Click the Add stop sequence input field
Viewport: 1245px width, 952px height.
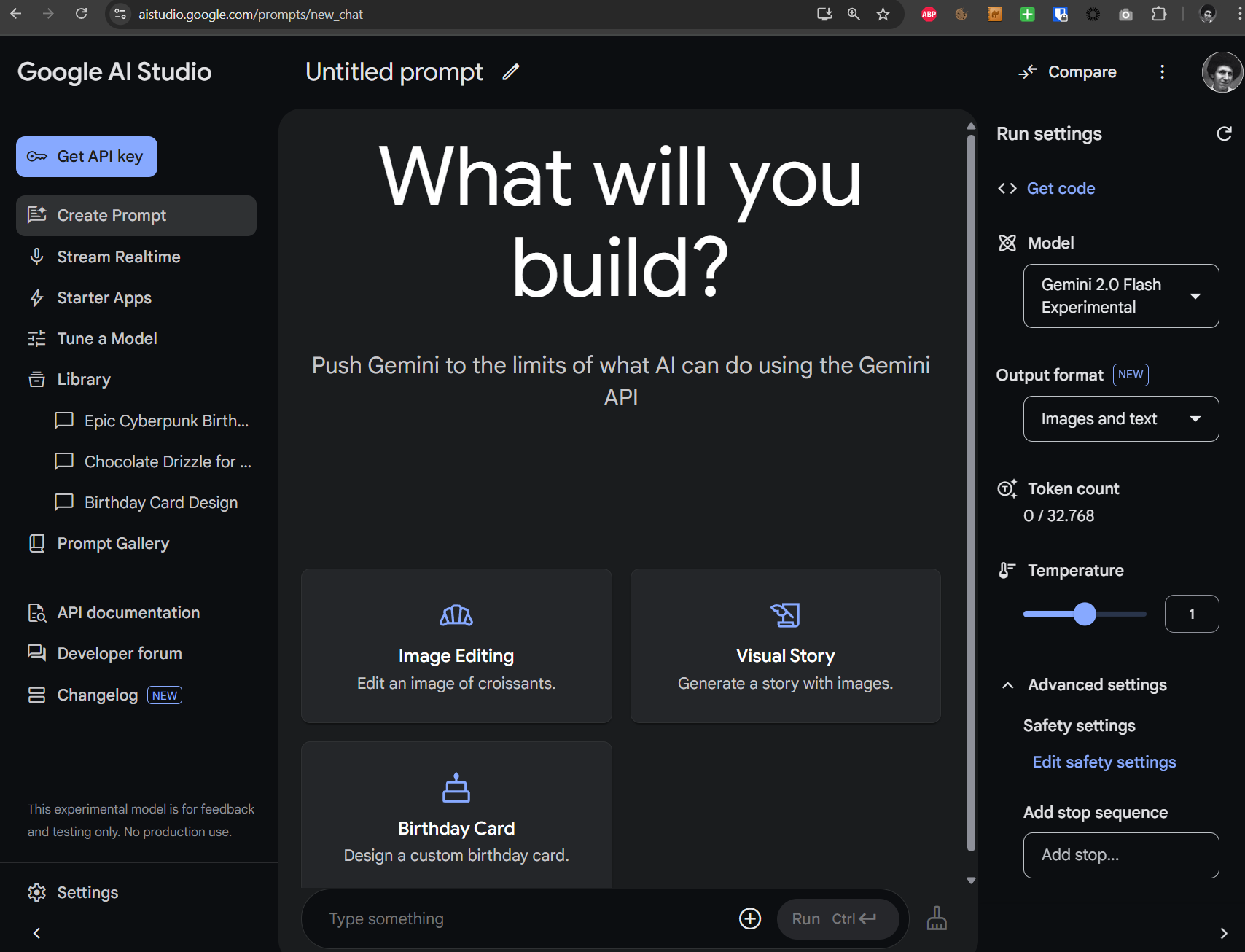pyautogui.click(x=1121, y=855)
